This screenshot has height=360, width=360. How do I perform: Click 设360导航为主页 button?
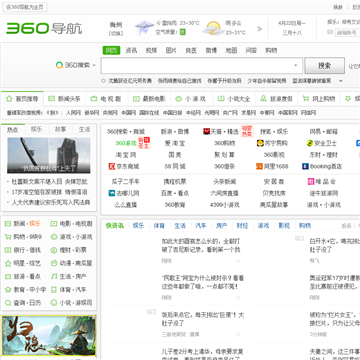click(x=25, y=7)
